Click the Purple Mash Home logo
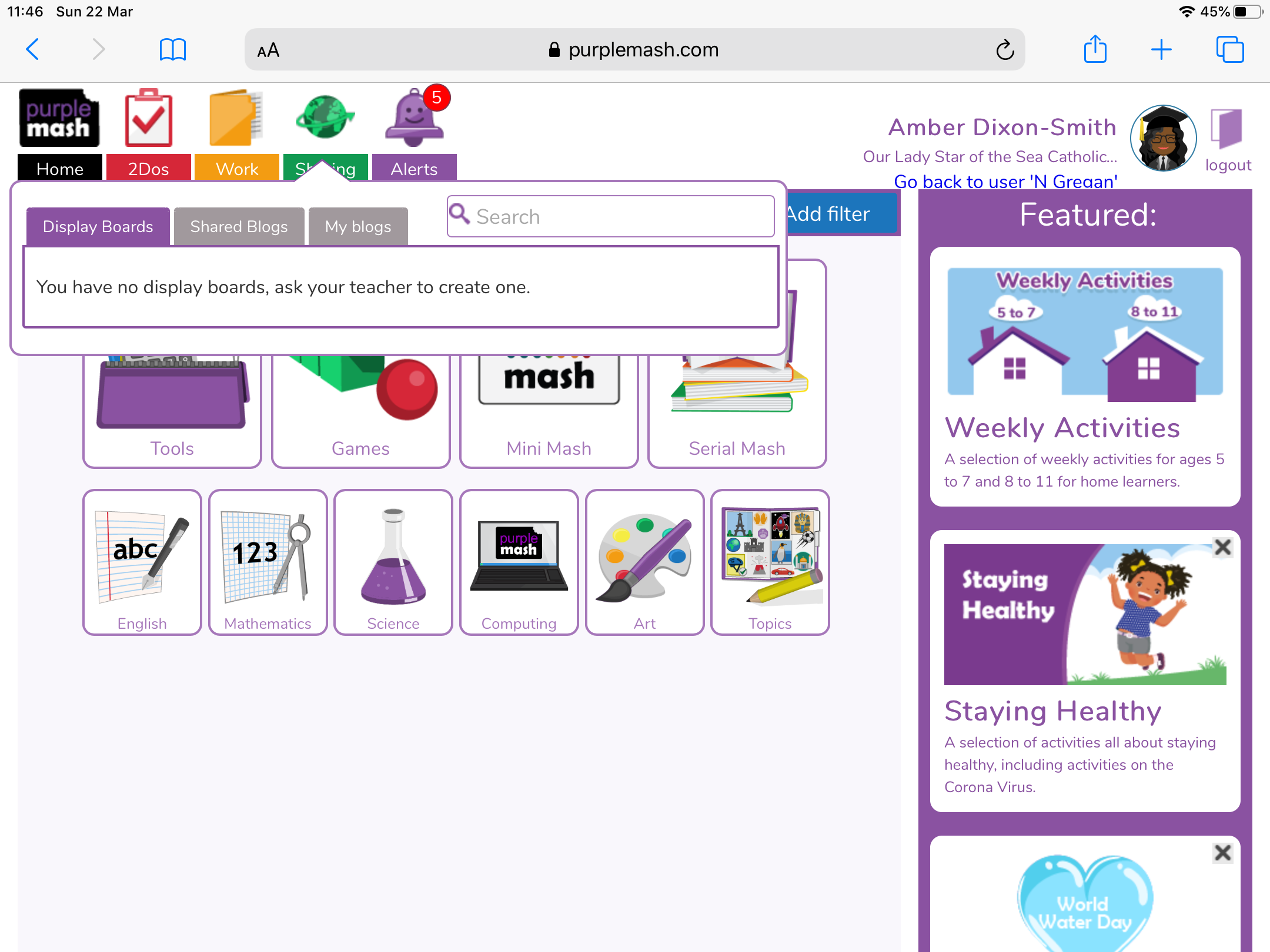This screenshot has height=952, width=1270. tap(59, 119)
